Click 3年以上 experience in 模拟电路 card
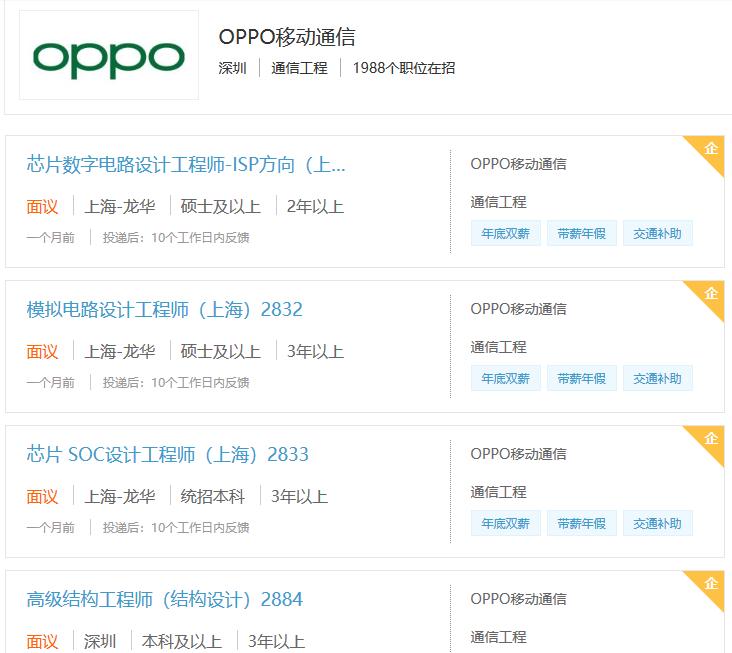The image size is (732, 653). click(x=315, y=351)
